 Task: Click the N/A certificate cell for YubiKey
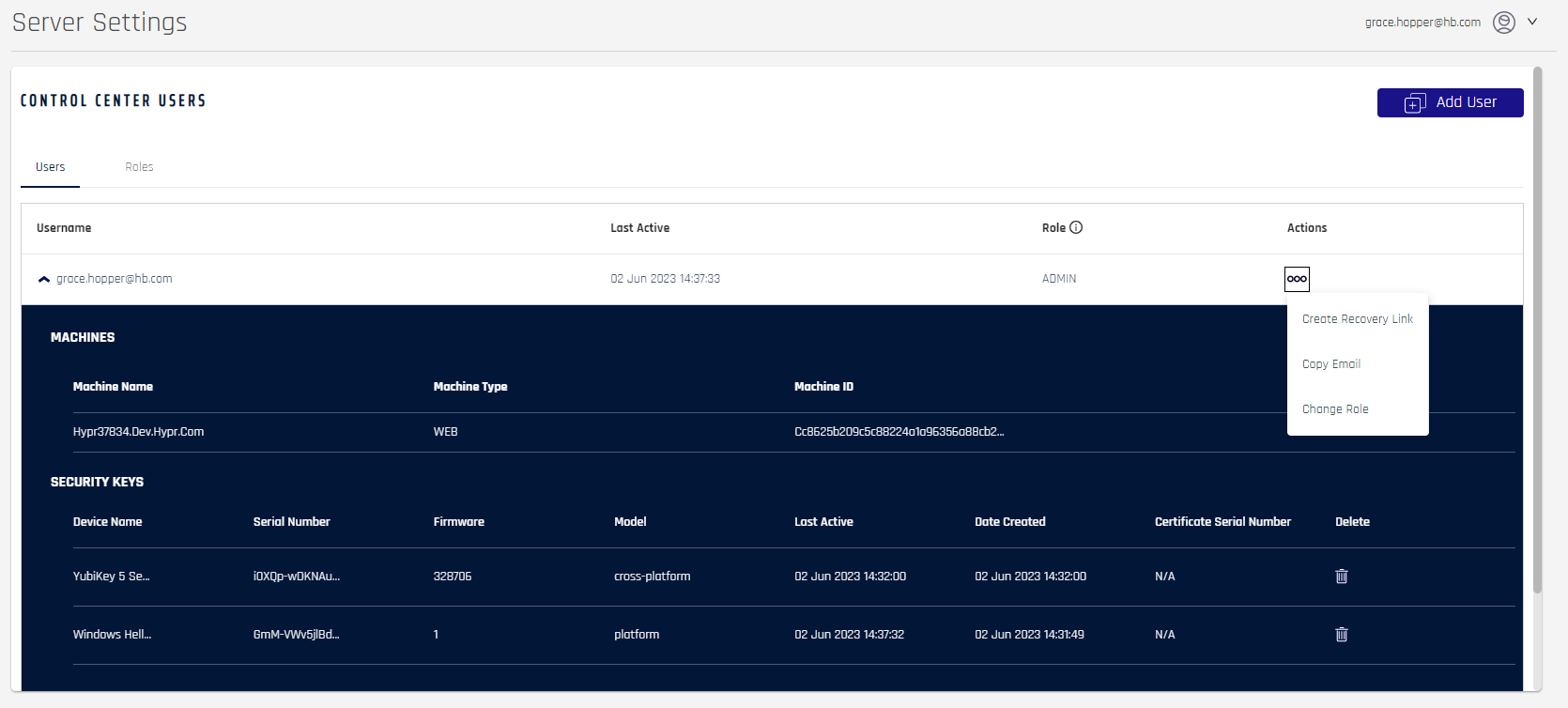pyautogui.click(x=1165, y=577)
